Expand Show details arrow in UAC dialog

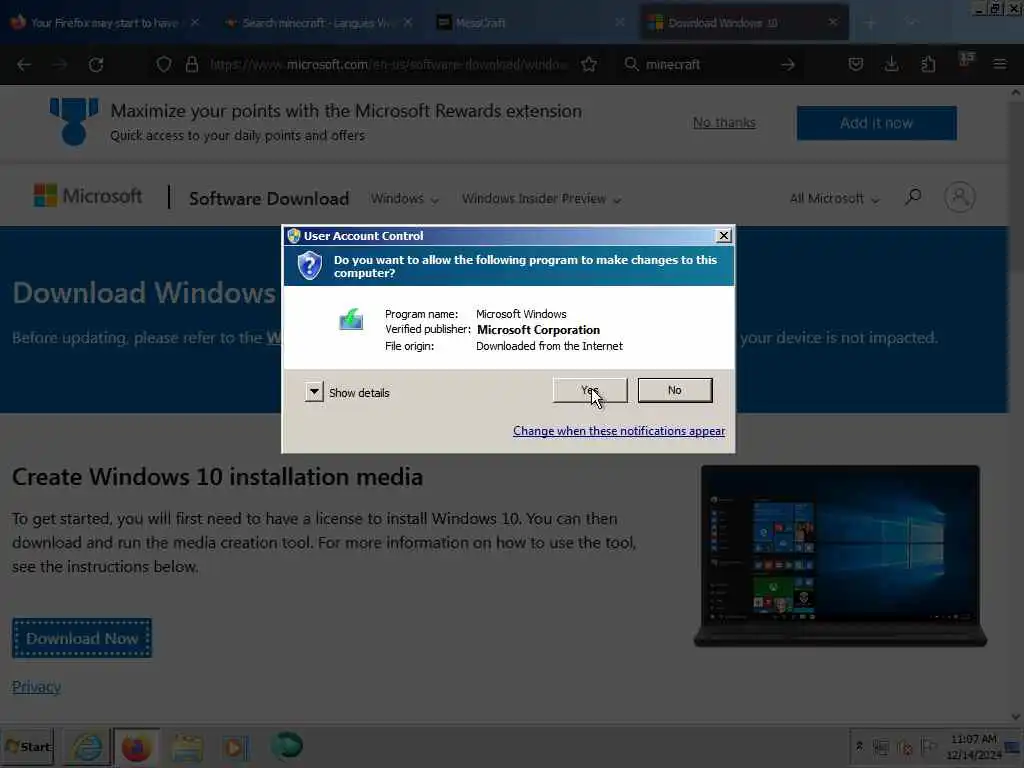(314, 392)
